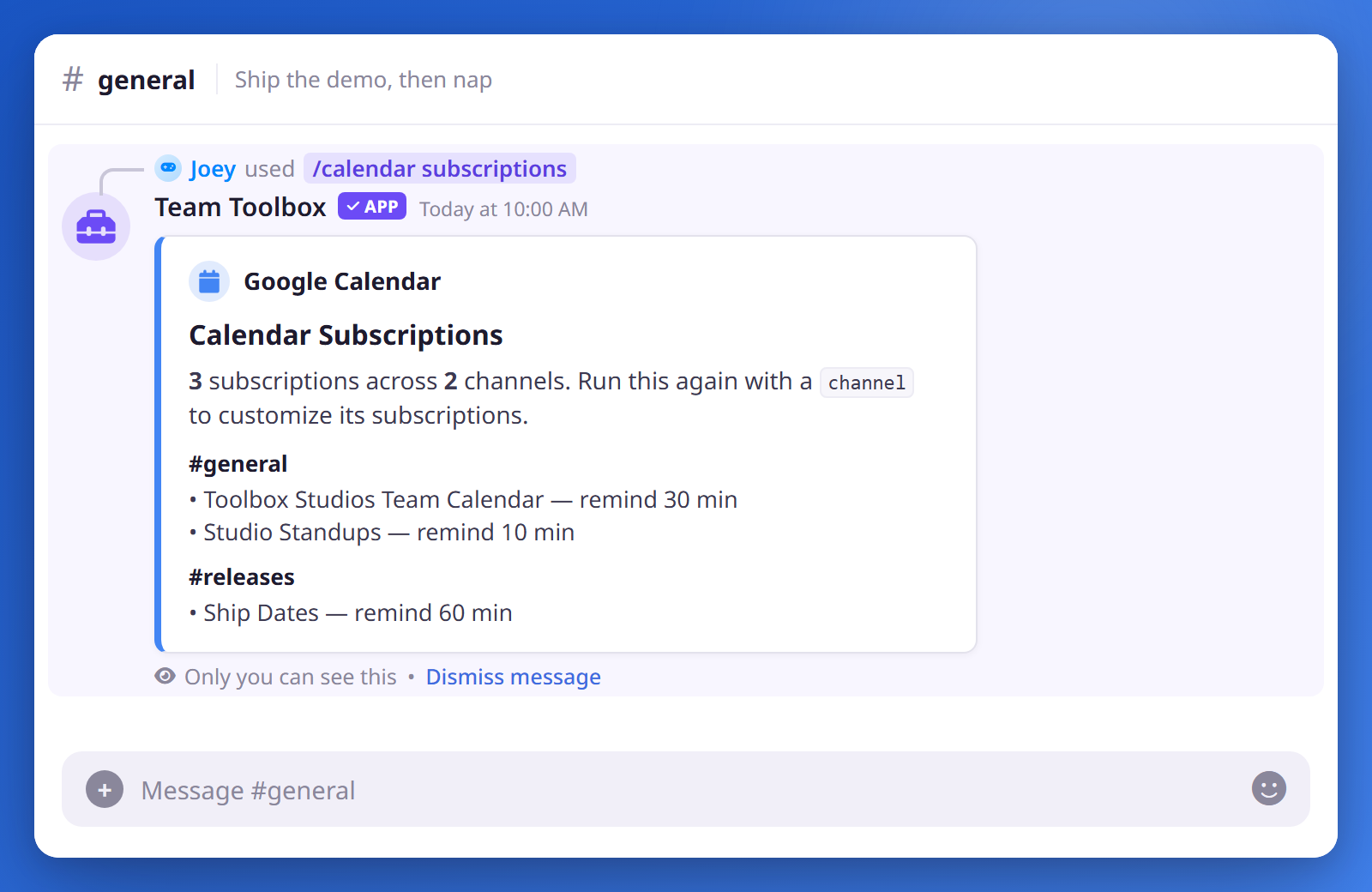
Task: Click the word 'used' in header
Action: [x=269, y=169]
